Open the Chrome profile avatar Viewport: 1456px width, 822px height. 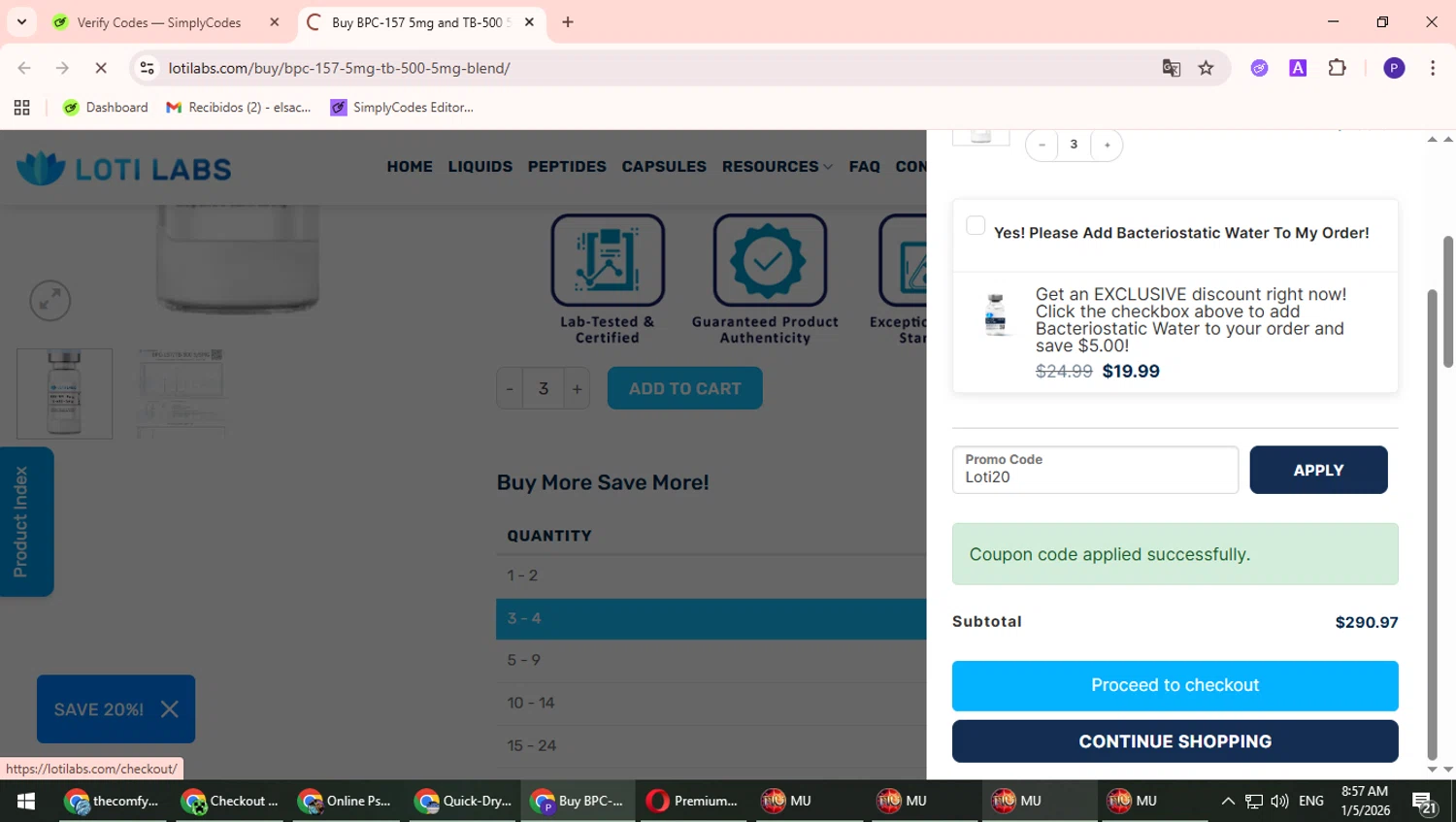(1394, 68)
